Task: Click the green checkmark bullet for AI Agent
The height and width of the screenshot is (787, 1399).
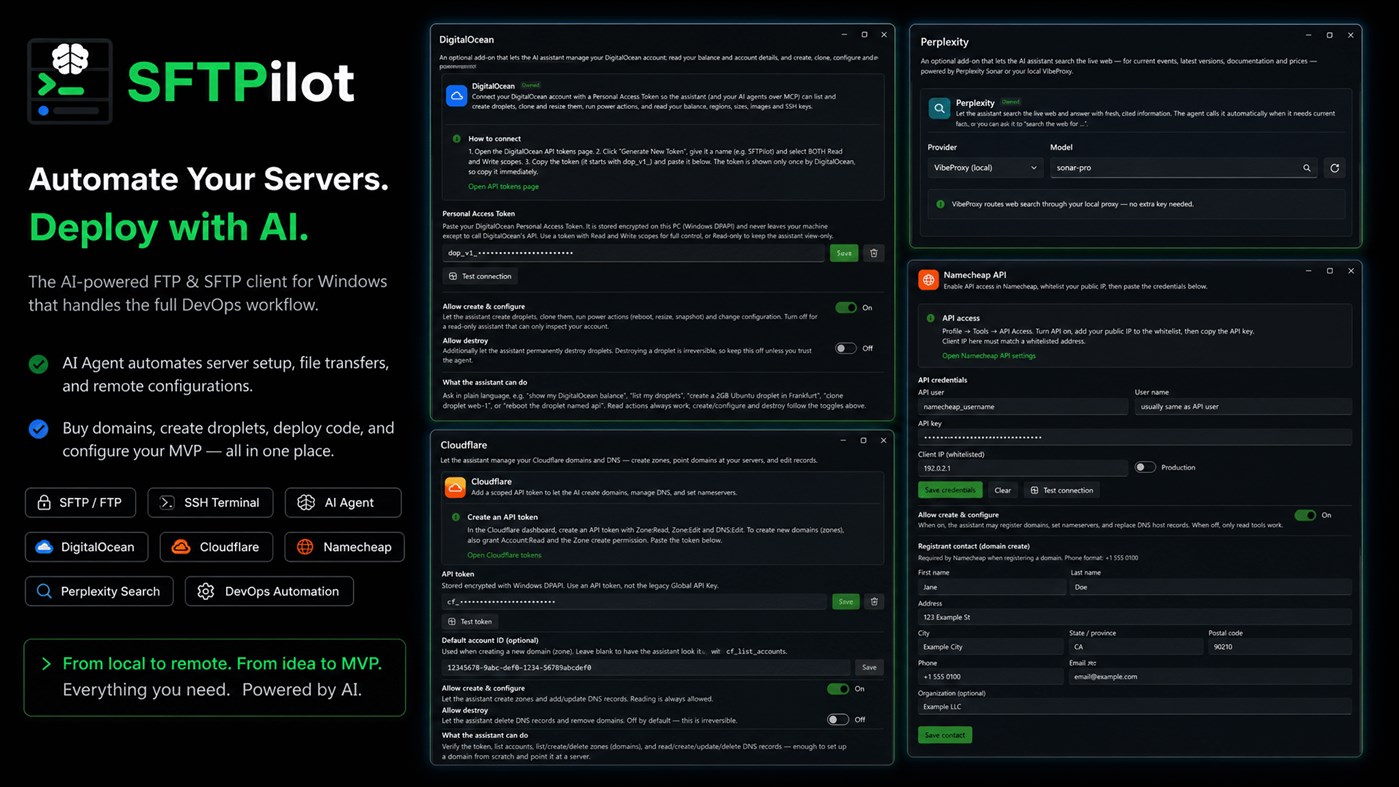Action: click(x=38, y=364)
